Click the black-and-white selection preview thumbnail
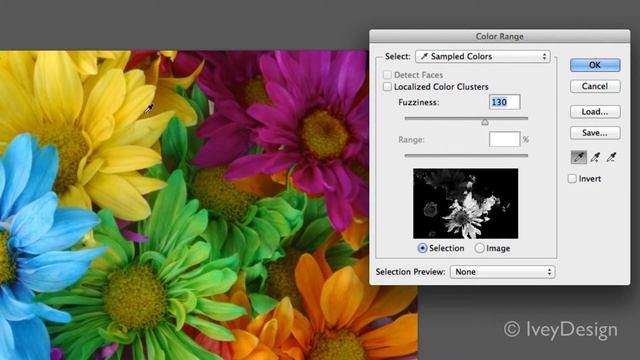640x360 pixels. pos(466,203)
